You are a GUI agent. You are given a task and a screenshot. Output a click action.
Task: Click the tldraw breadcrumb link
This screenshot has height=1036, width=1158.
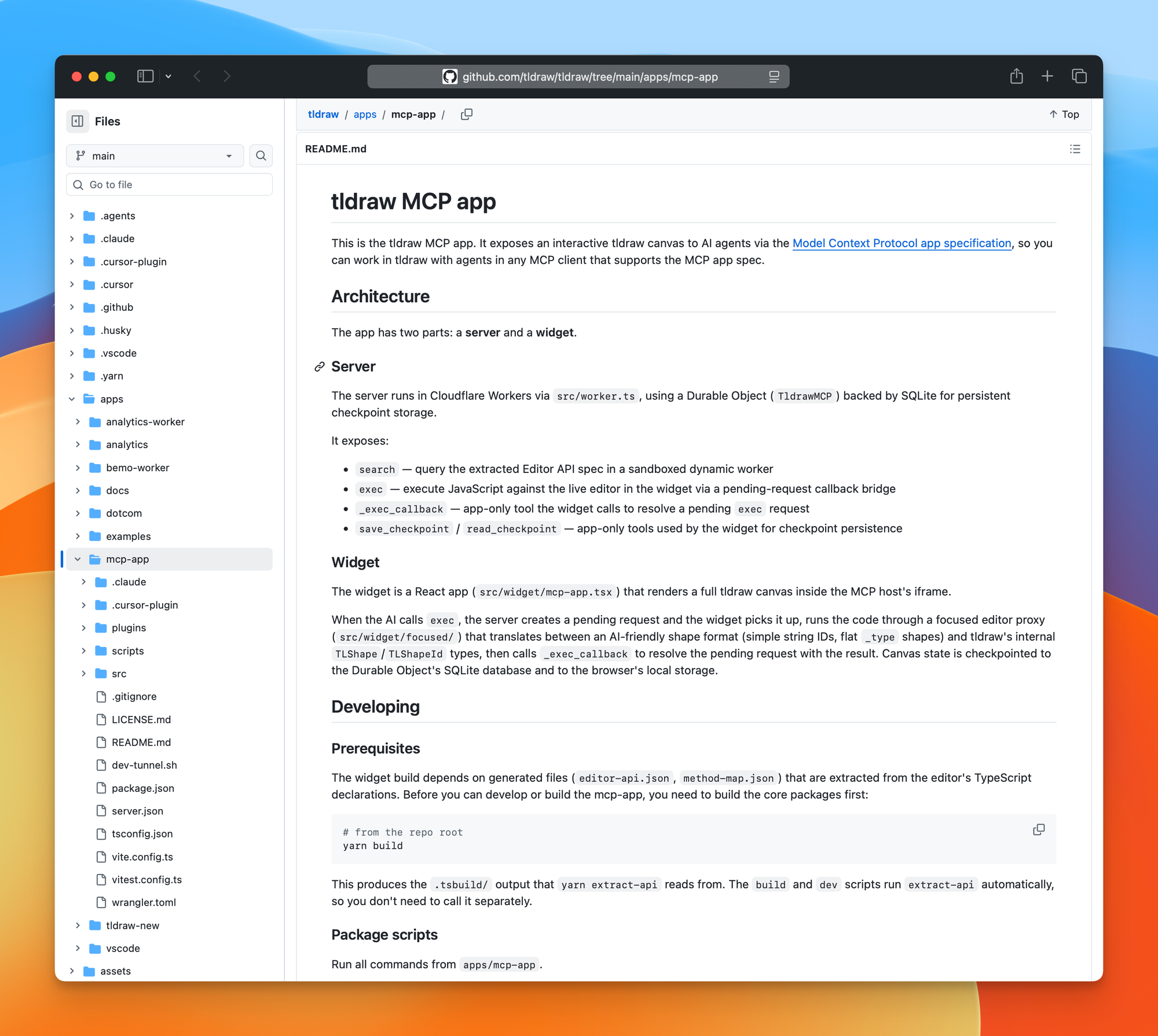point(323,115)
